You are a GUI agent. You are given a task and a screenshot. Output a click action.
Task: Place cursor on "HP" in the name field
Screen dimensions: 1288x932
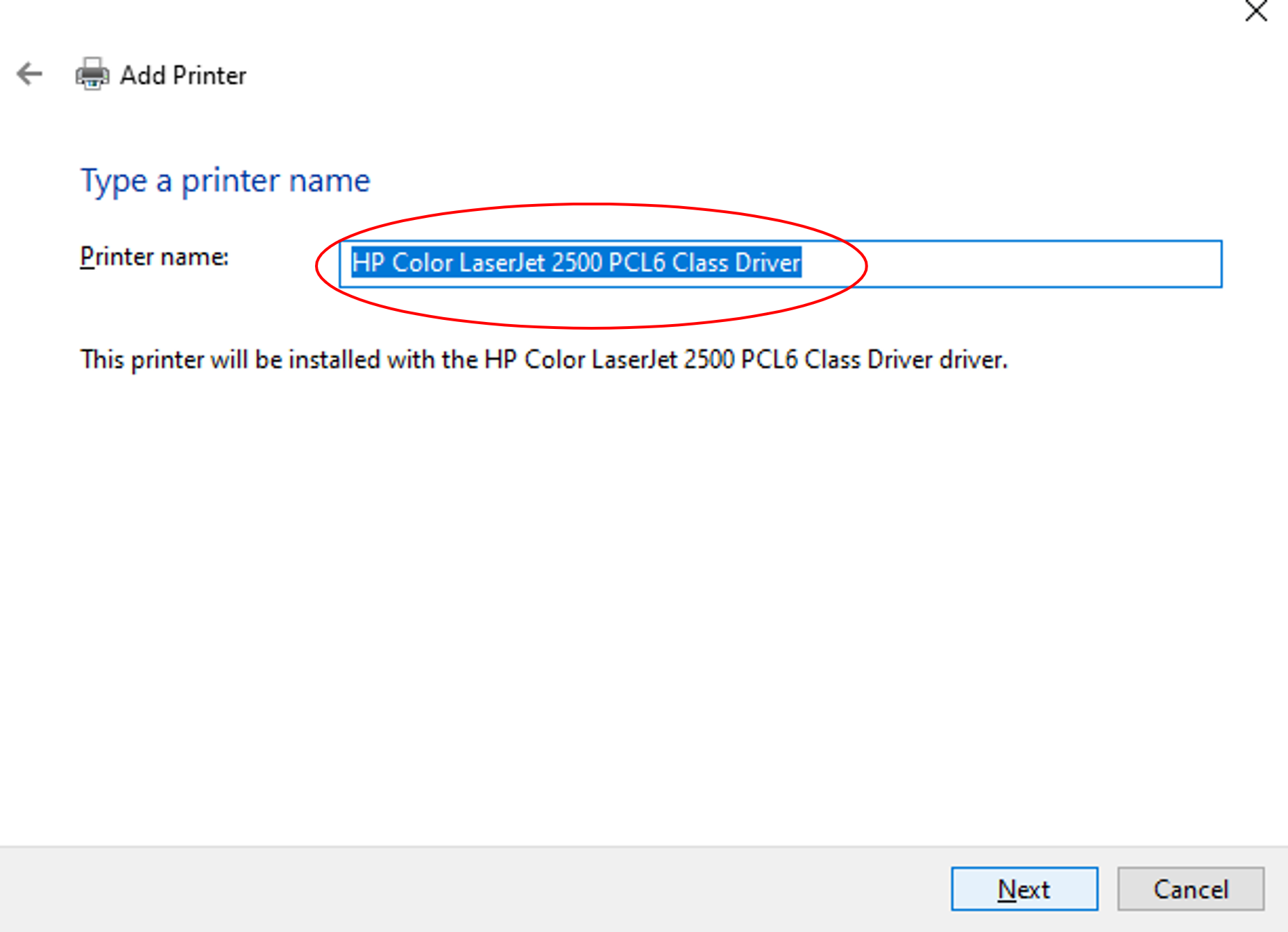pos(368,262)
